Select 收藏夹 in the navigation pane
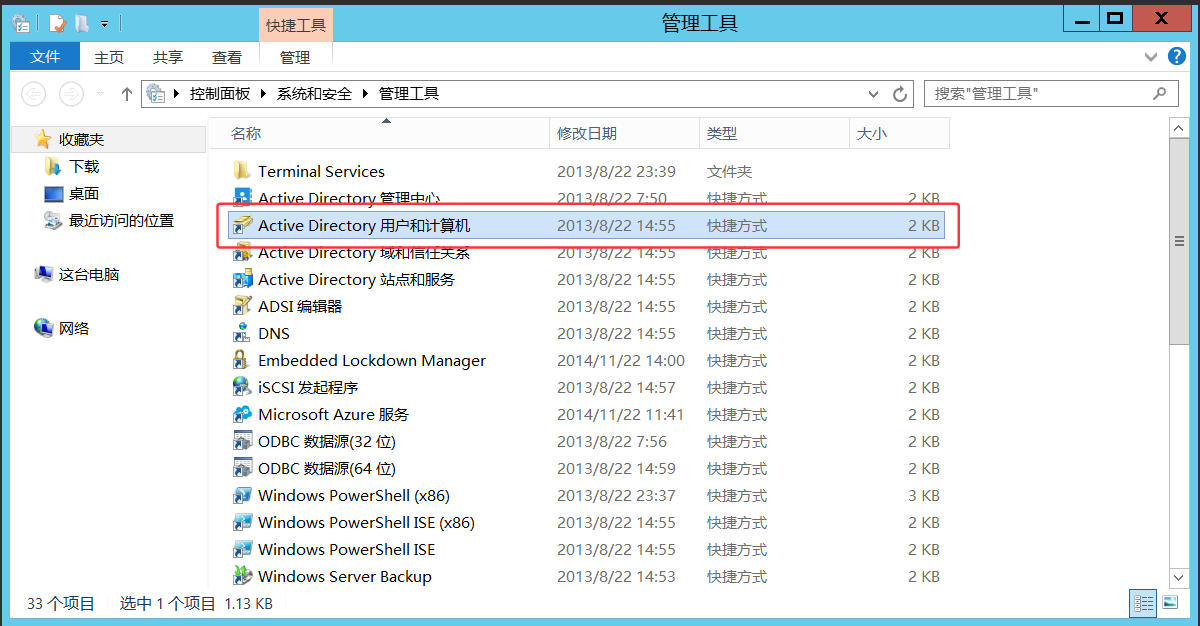Screen dimensions: 1200x626 click(81, 139)
